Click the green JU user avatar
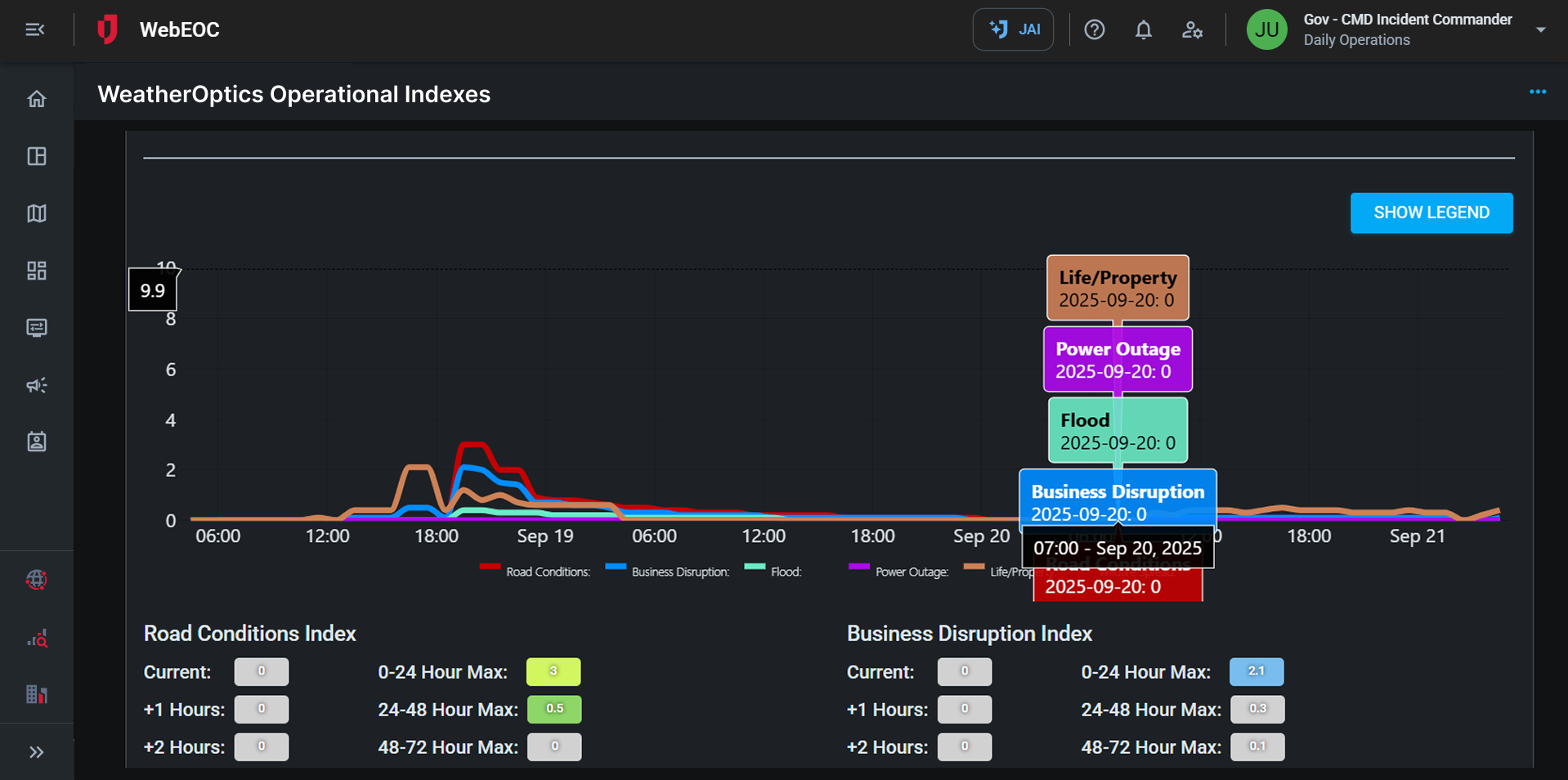1568x780 pixels. pos(1266,30)
